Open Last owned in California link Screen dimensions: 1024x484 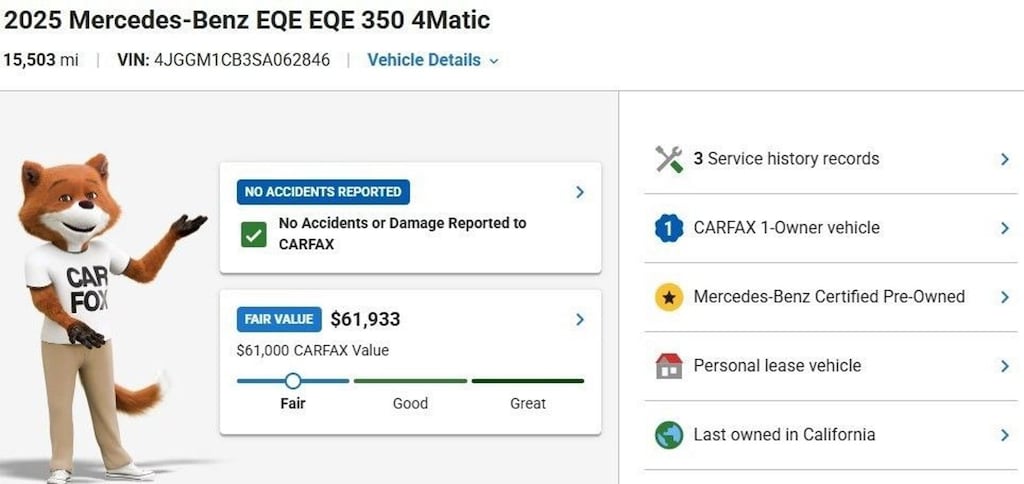(x=784, y=434)
